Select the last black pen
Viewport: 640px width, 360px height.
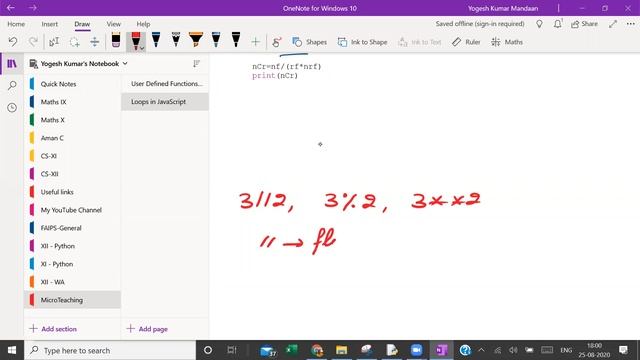pos(236,40)
